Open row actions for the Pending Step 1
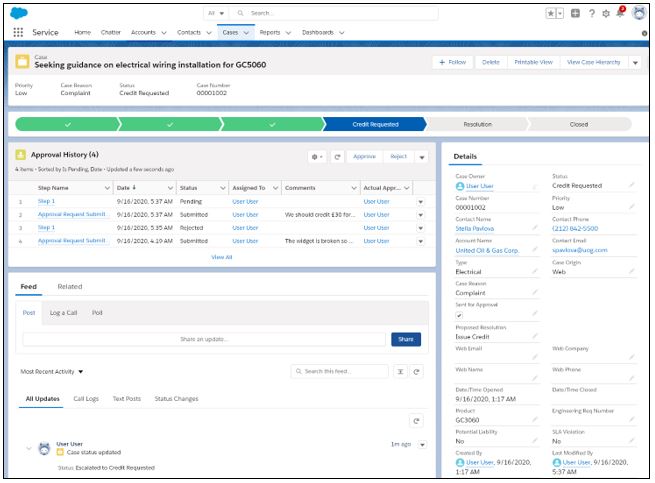Screen dimensions: 655x483 pos(420,202)
